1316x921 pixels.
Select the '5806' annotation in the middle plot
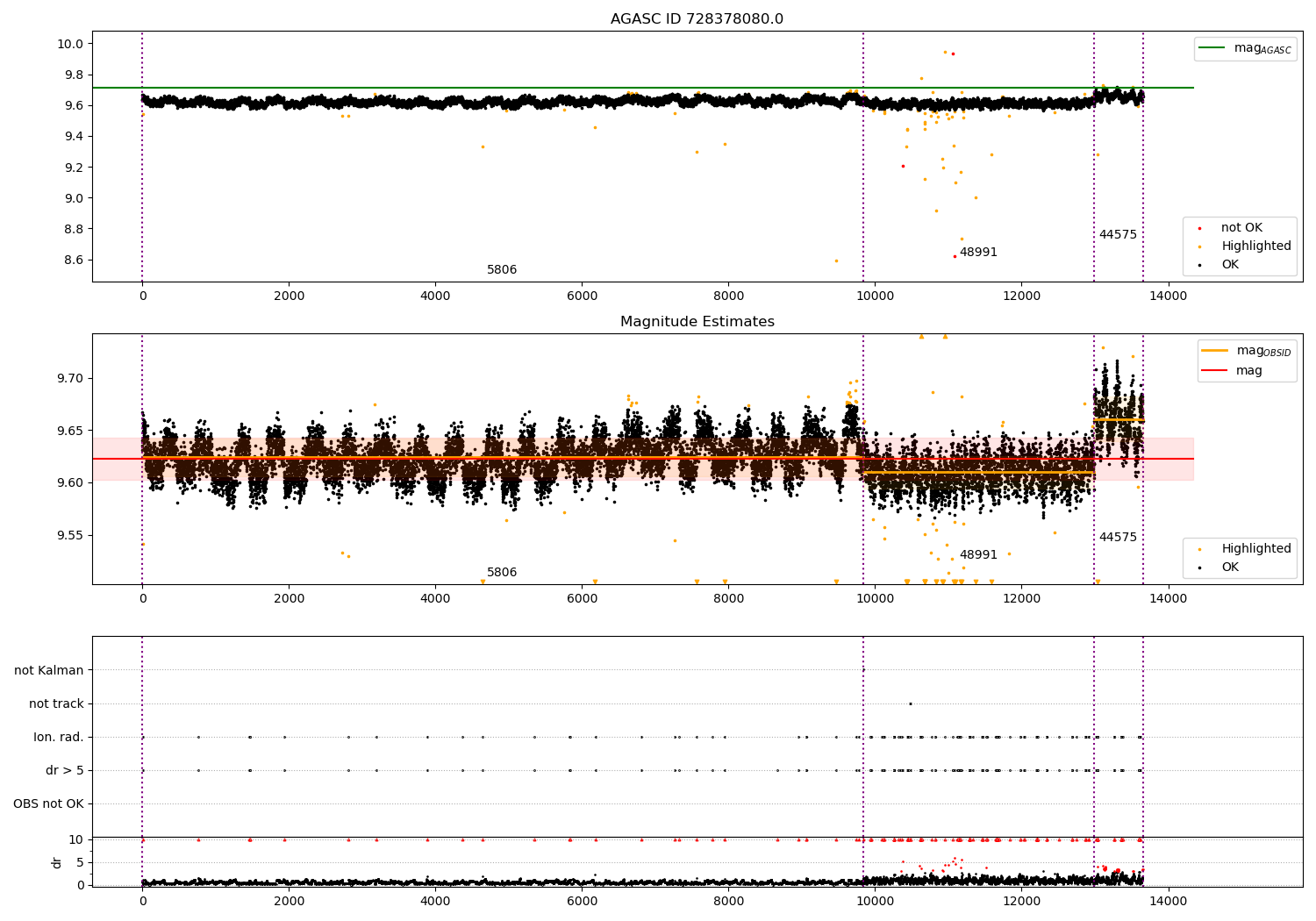pyautogui.click(x=502, y=573)
